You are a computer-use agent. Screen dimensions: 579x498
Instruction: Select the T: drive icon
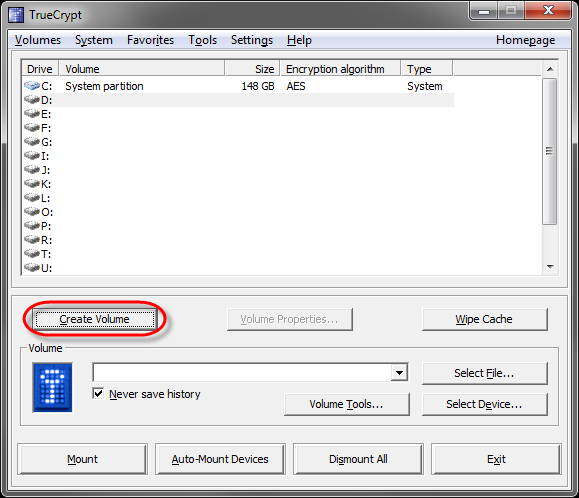coord(32,254)
